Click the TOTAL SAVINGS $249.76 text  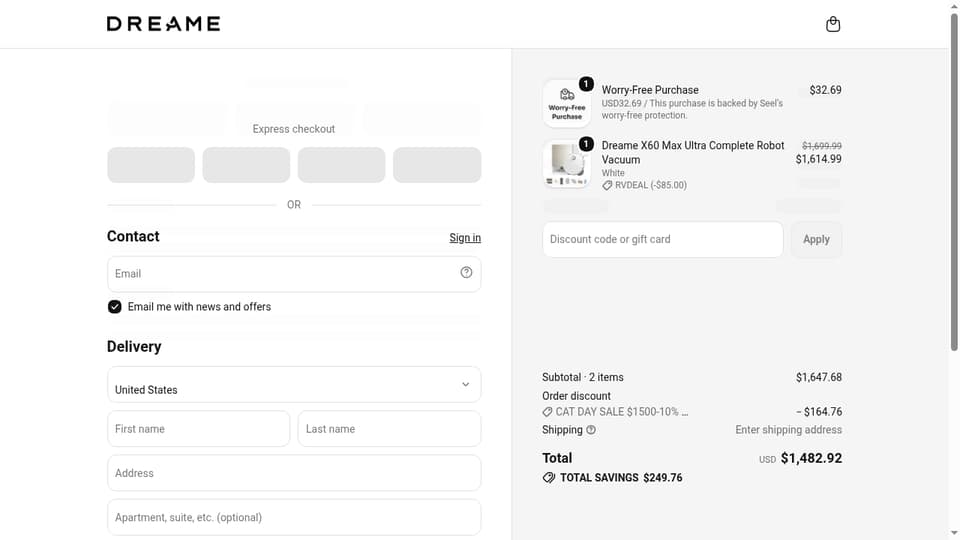(x=621, y=478)
